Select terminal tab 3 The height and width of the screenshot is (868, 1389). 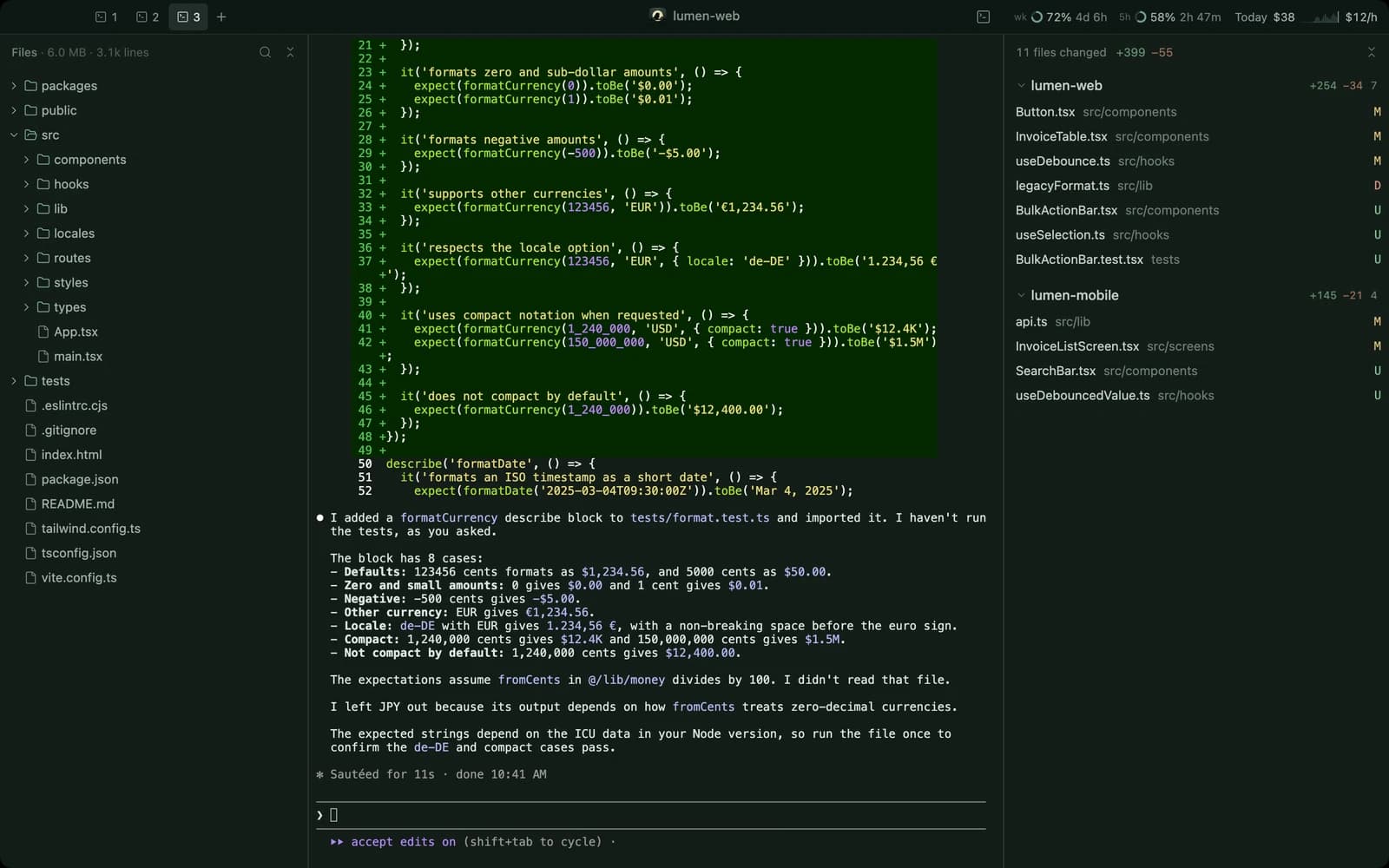pyautogui.click(x=188, y=16)
